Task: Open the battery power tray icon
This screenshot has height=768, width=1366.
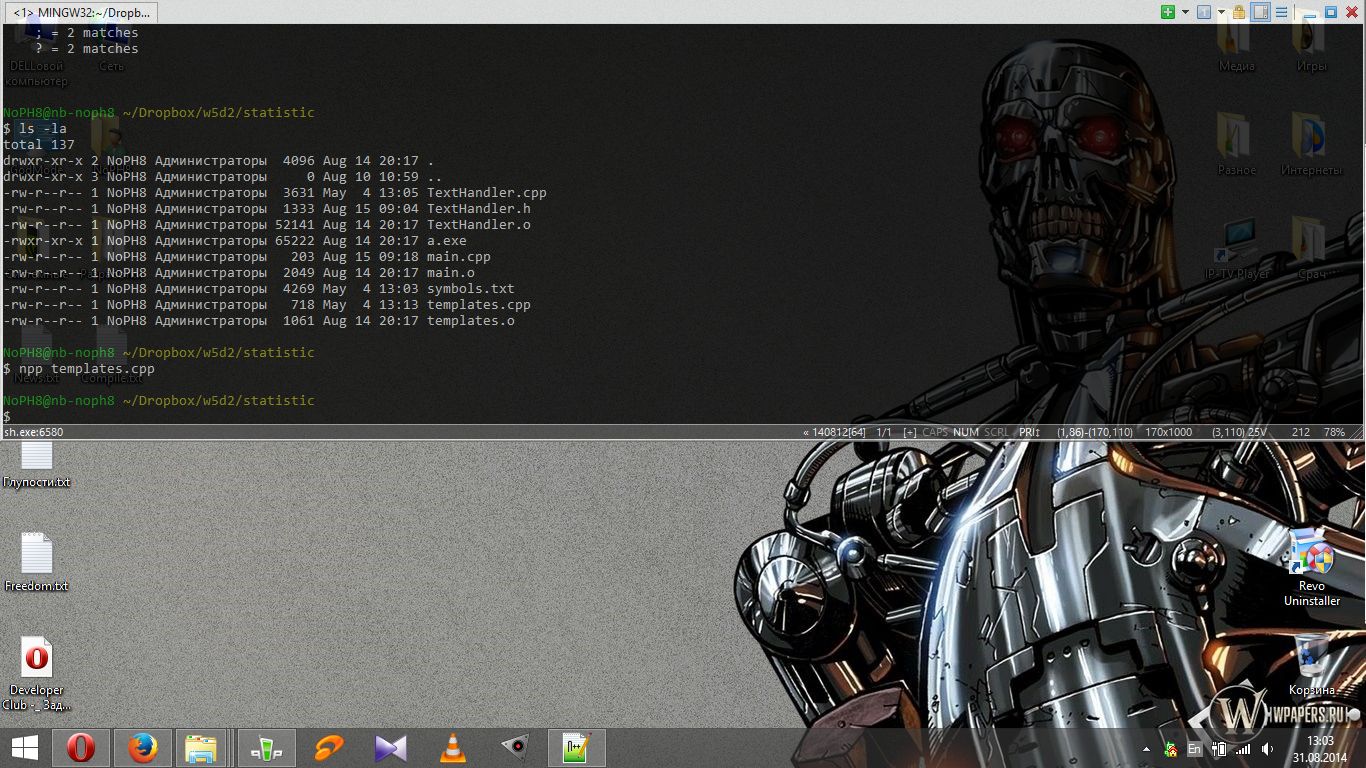Action: tap(1219, 749)
